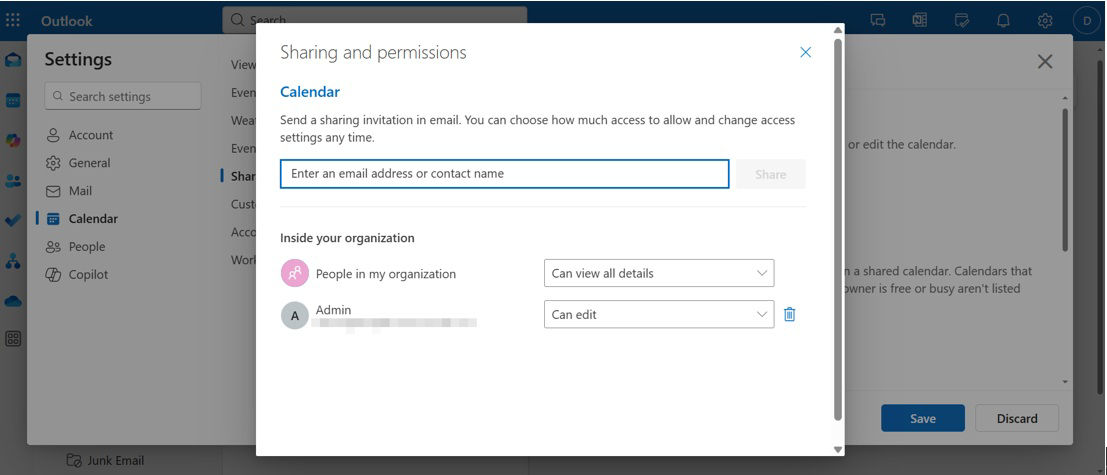Click the settings gear in the header
This screenshot has height=475, width=1107.
point(1045,20)
